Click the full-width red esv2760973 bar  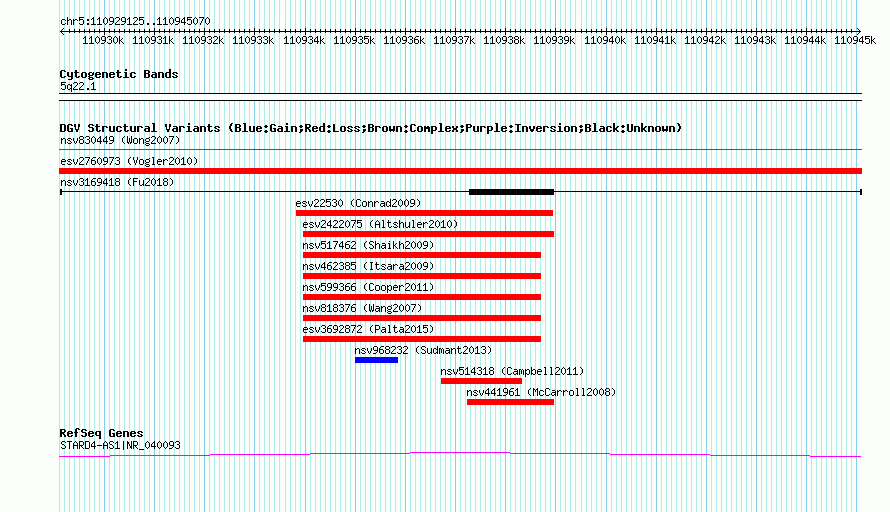(460, 171)
